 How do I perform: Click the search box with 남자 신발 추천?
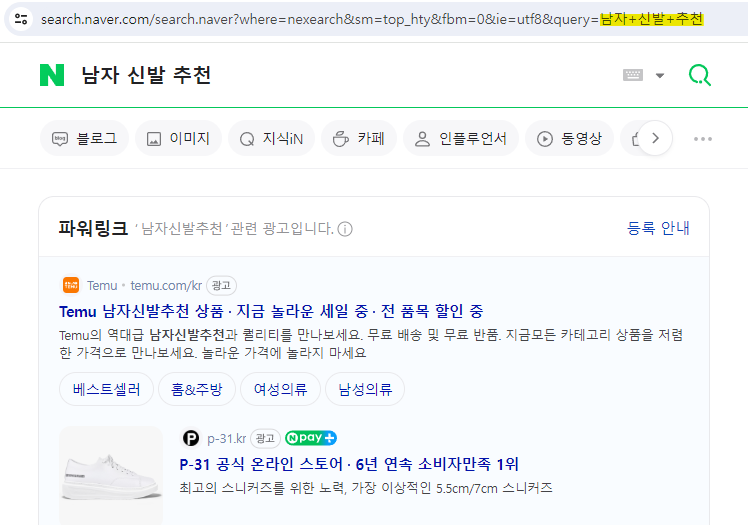click(145, 75)
